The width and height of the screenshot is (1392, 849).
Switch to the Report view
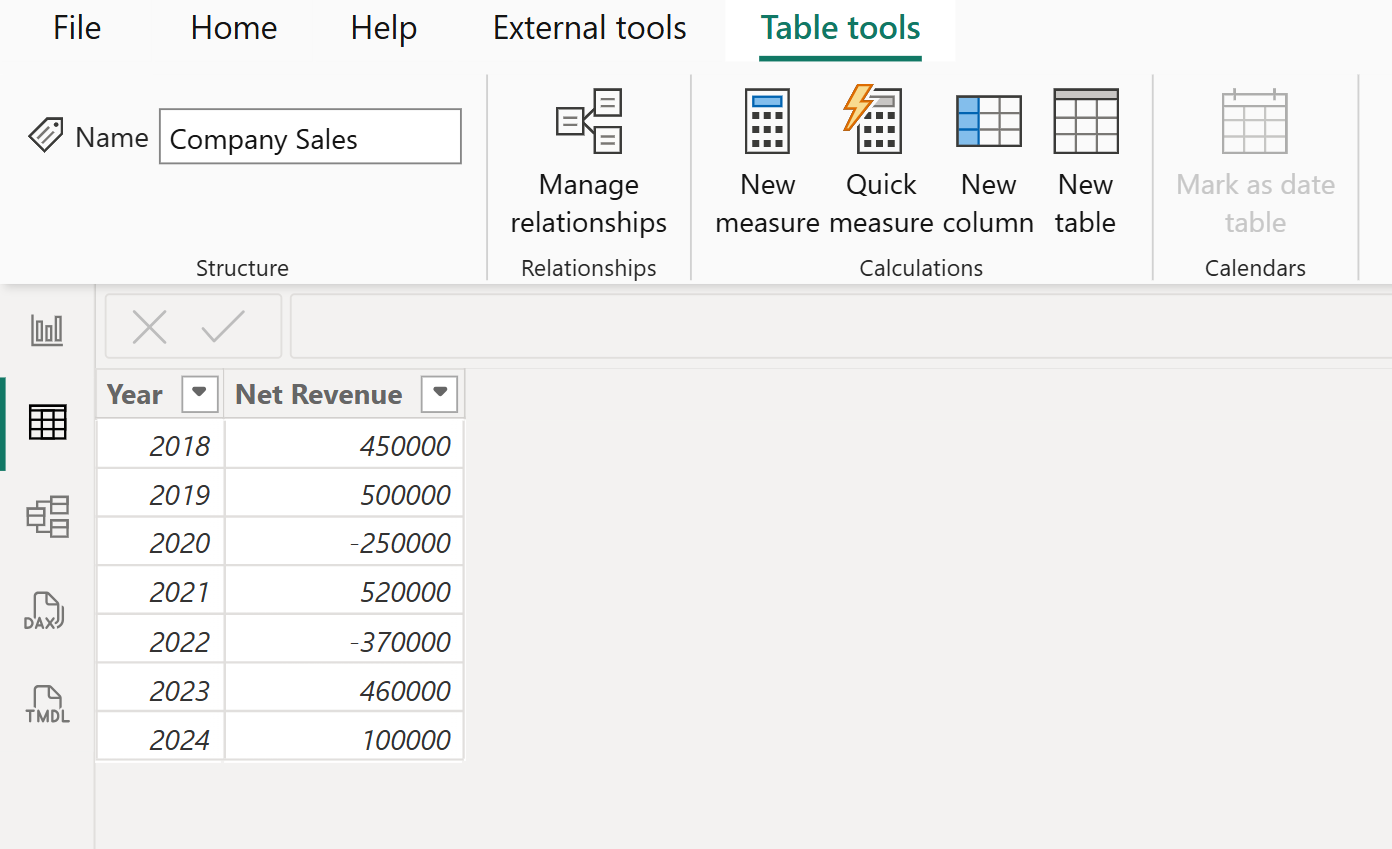tap(46, 330)
